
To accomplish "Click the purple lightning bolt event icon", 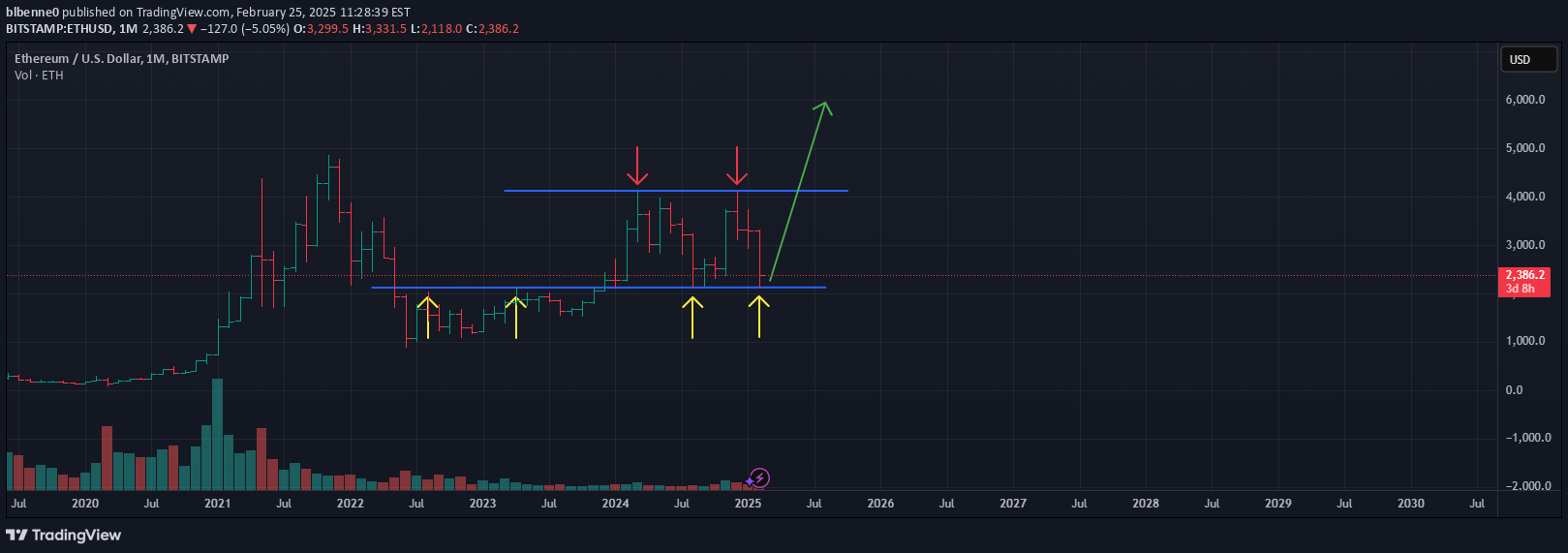I will tap(760, 477).
